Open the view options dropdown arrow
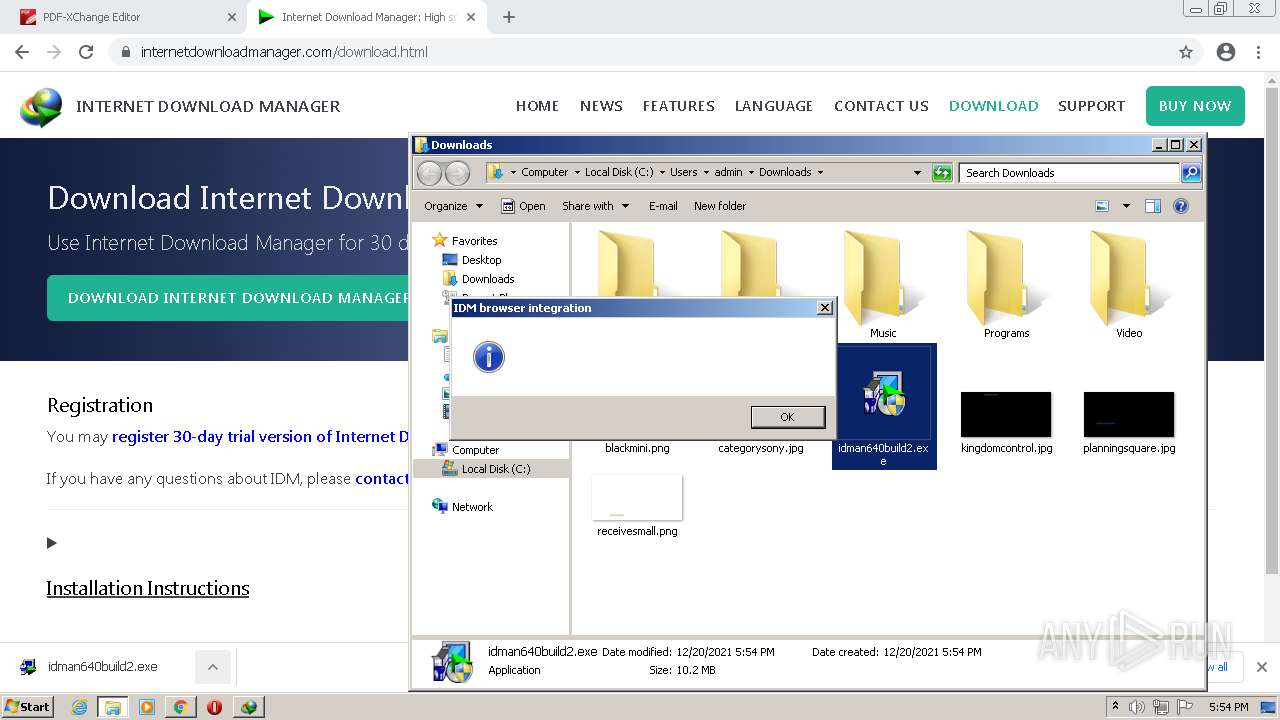 pos(1126,206)
